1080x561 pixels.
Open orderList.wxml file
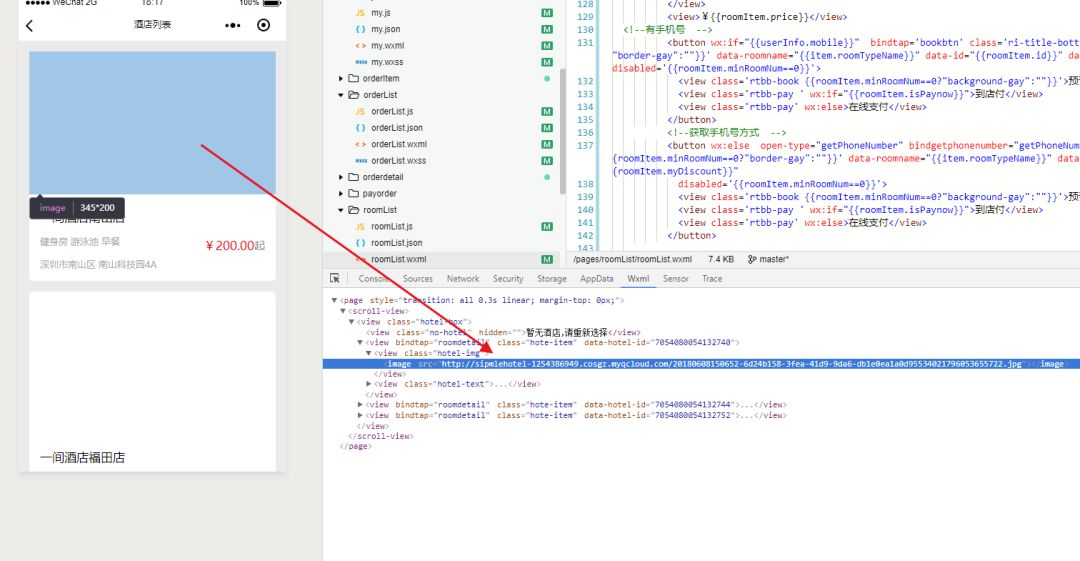click(x=399, y=145)
